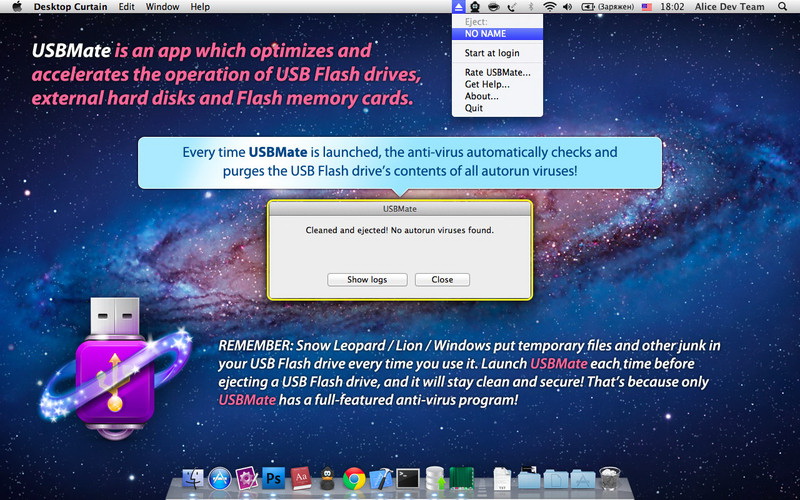Click the Wi-Fi status icon
This screenshot has width=800, height=500.
(x=550, y=7)
